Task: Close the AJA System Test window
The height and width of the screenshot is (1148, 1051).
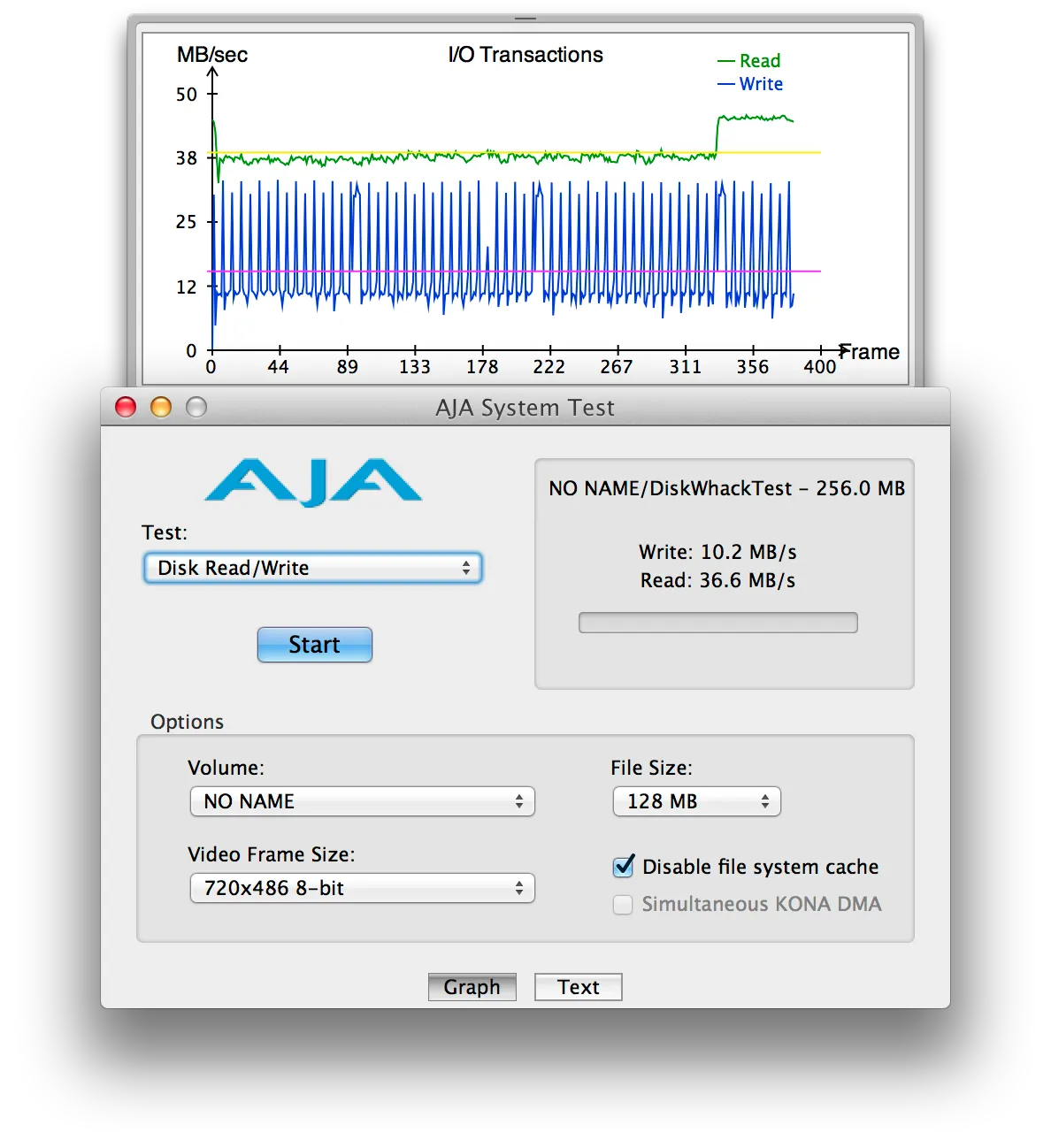Action: (x=127, y=407)
